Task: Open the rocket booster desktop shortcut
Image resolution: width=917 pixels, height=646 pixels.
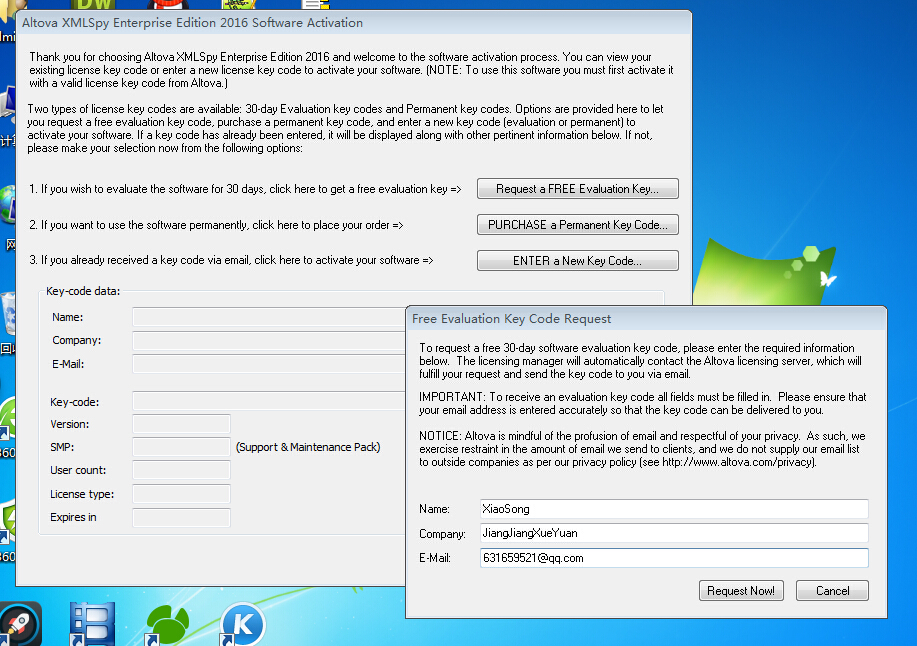Action: (20, 624)
